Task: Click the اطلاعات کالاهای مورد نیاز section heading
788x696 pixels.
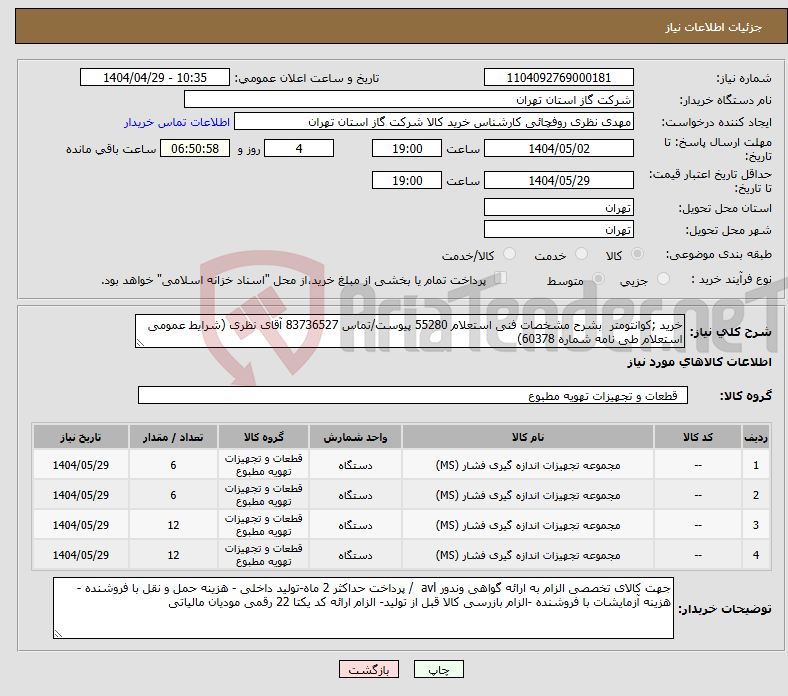Action: point(699,362)
